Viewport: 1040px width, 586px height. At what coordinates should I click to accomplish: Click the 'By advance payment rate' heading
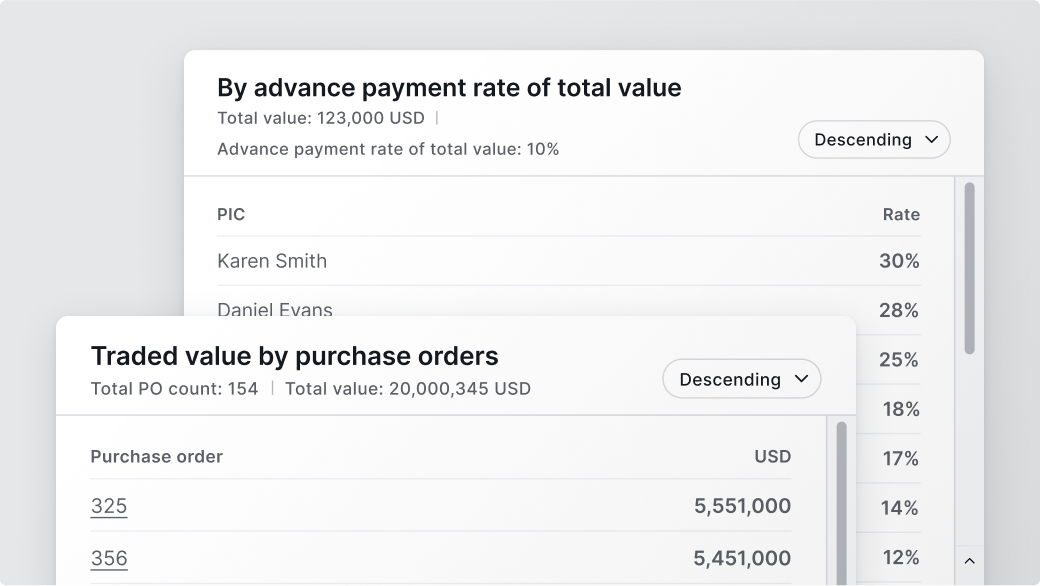(x=449, y=88)
